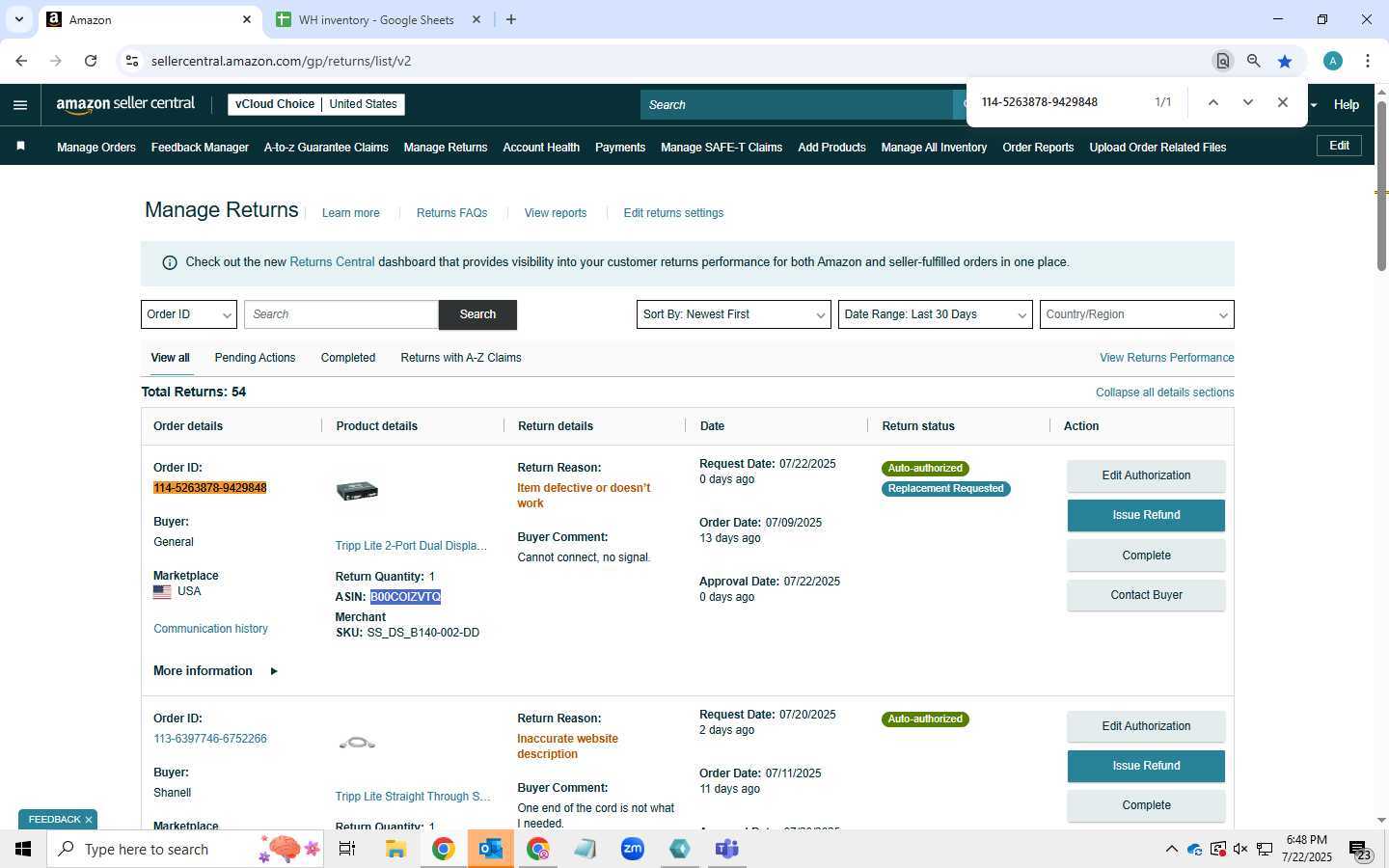Open Zoom from the Windows taskbar

click(x=633, y=849)
